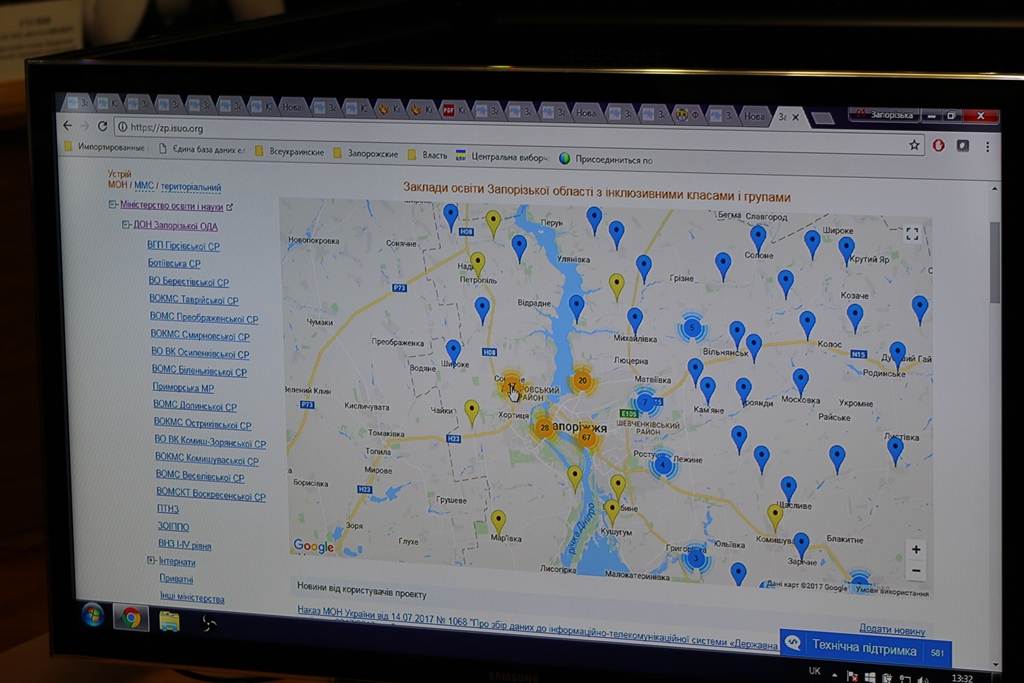Open cluster marker numbered 67
This screenshot has height=683, width=1024.
point(586,437)
